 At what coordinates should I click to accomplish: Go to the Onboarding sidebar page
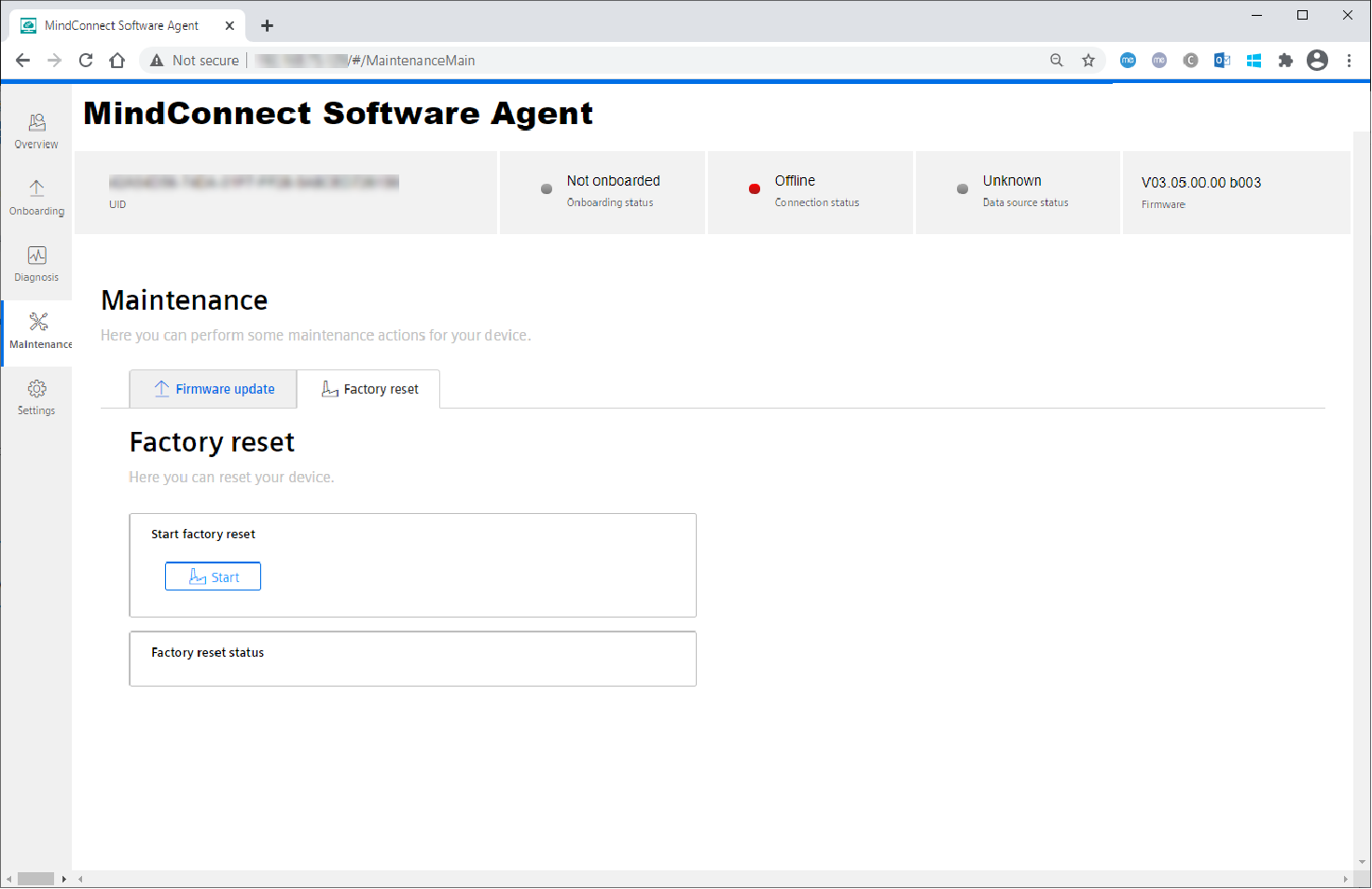(36, 198)
